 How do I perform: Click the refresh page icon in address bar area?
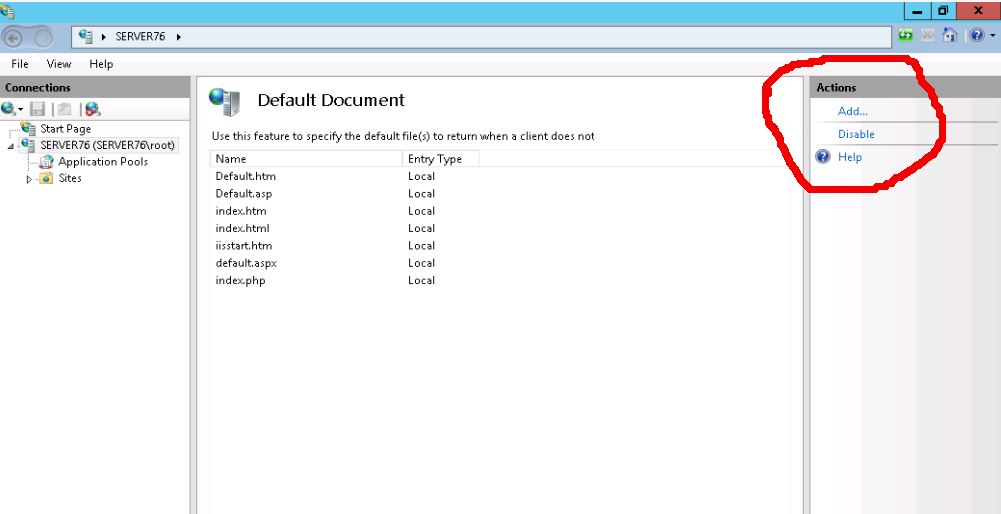[x=905, y=35]
